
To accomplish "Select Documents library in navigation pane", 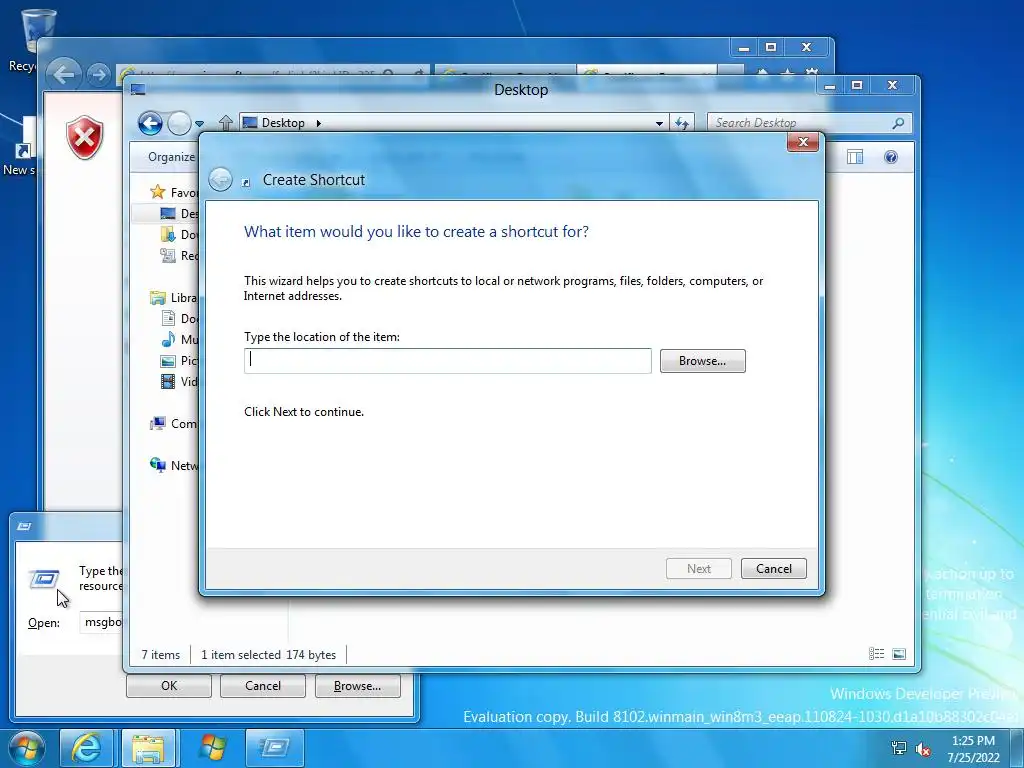I will coord(179,319).
